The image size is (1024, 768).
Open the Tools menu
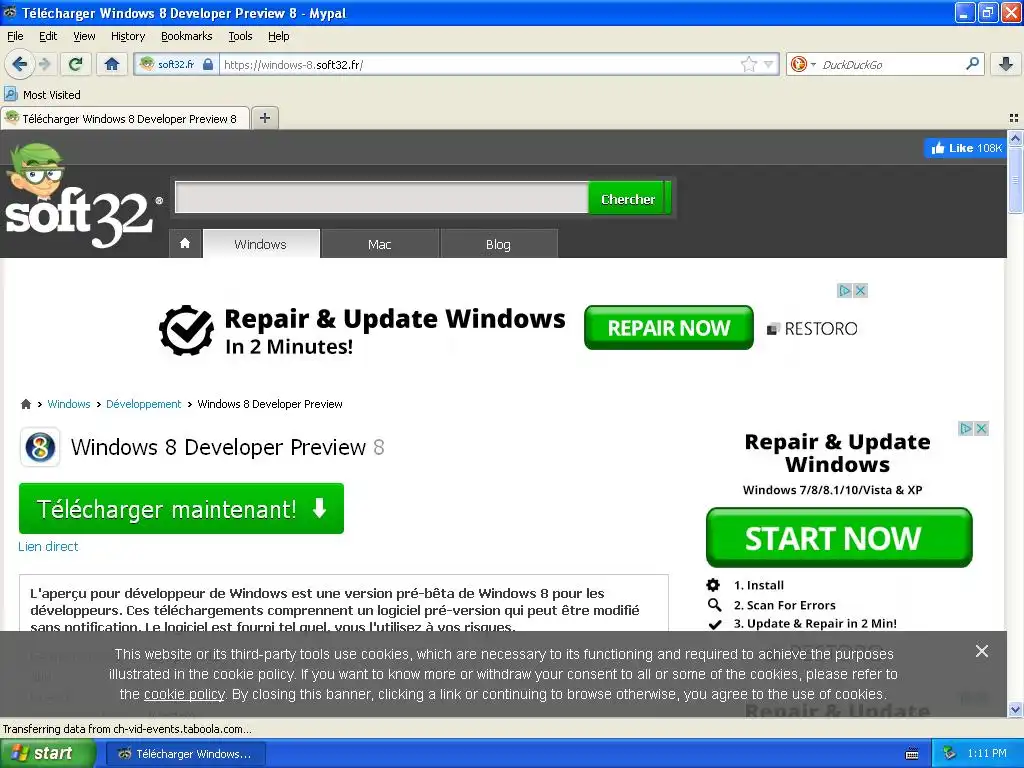click(x=240, y=36)
